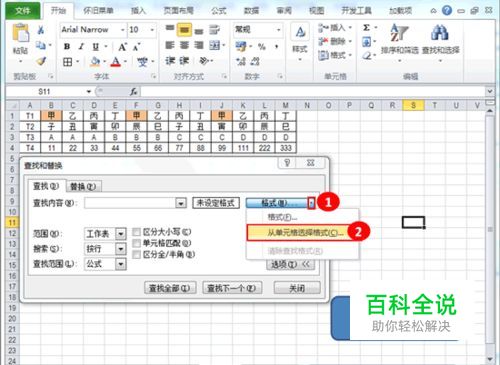Choose the Format... menu entry
Screen dimensions: 500x365
(282, 217)
